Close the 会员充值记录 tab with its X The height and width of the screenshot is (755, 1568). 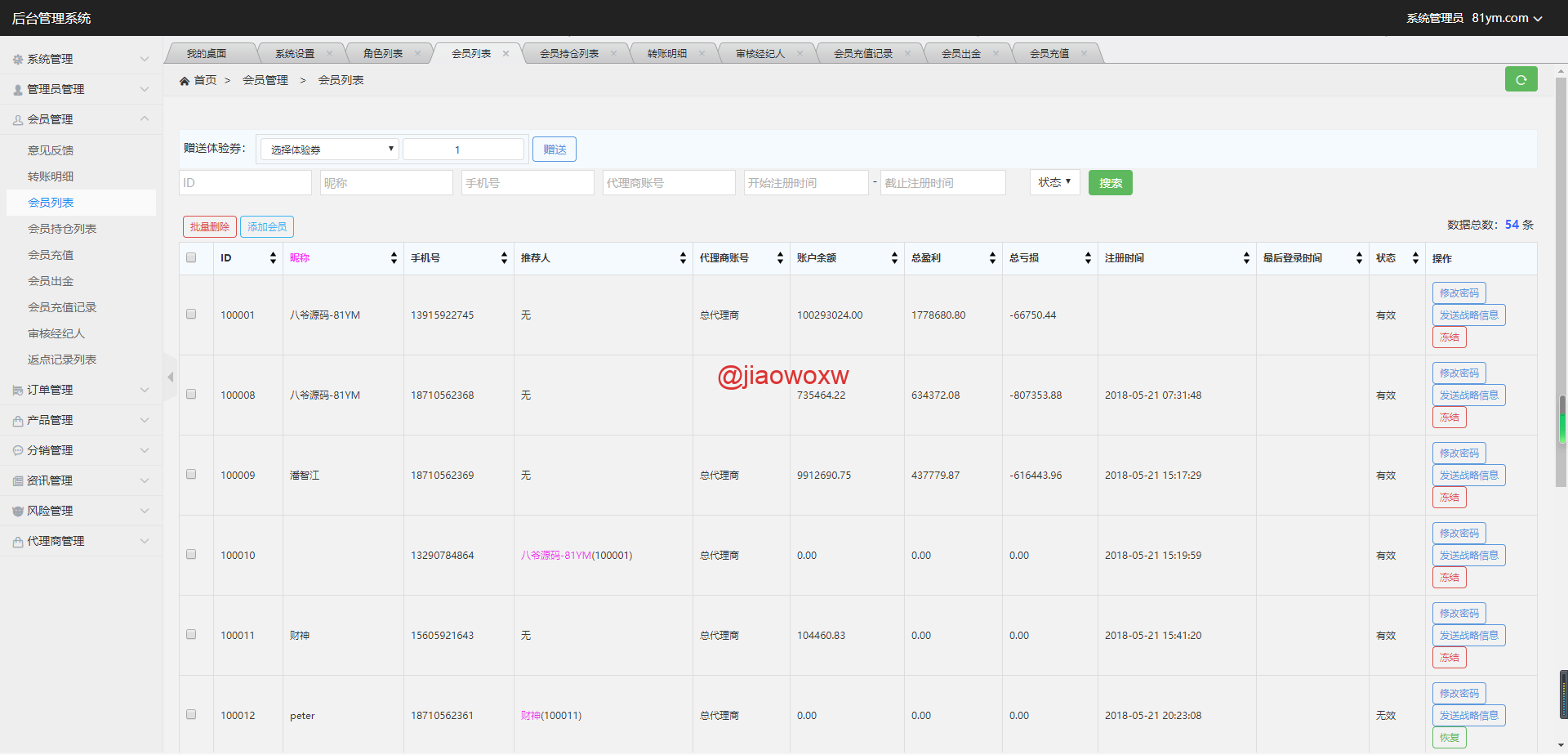pos(907,54)
